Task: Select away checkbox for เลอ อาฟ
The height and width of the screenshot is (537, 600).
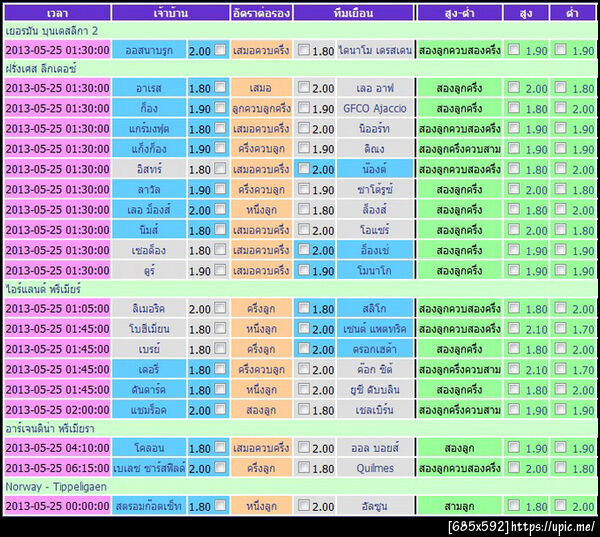Action: (304, 87)
